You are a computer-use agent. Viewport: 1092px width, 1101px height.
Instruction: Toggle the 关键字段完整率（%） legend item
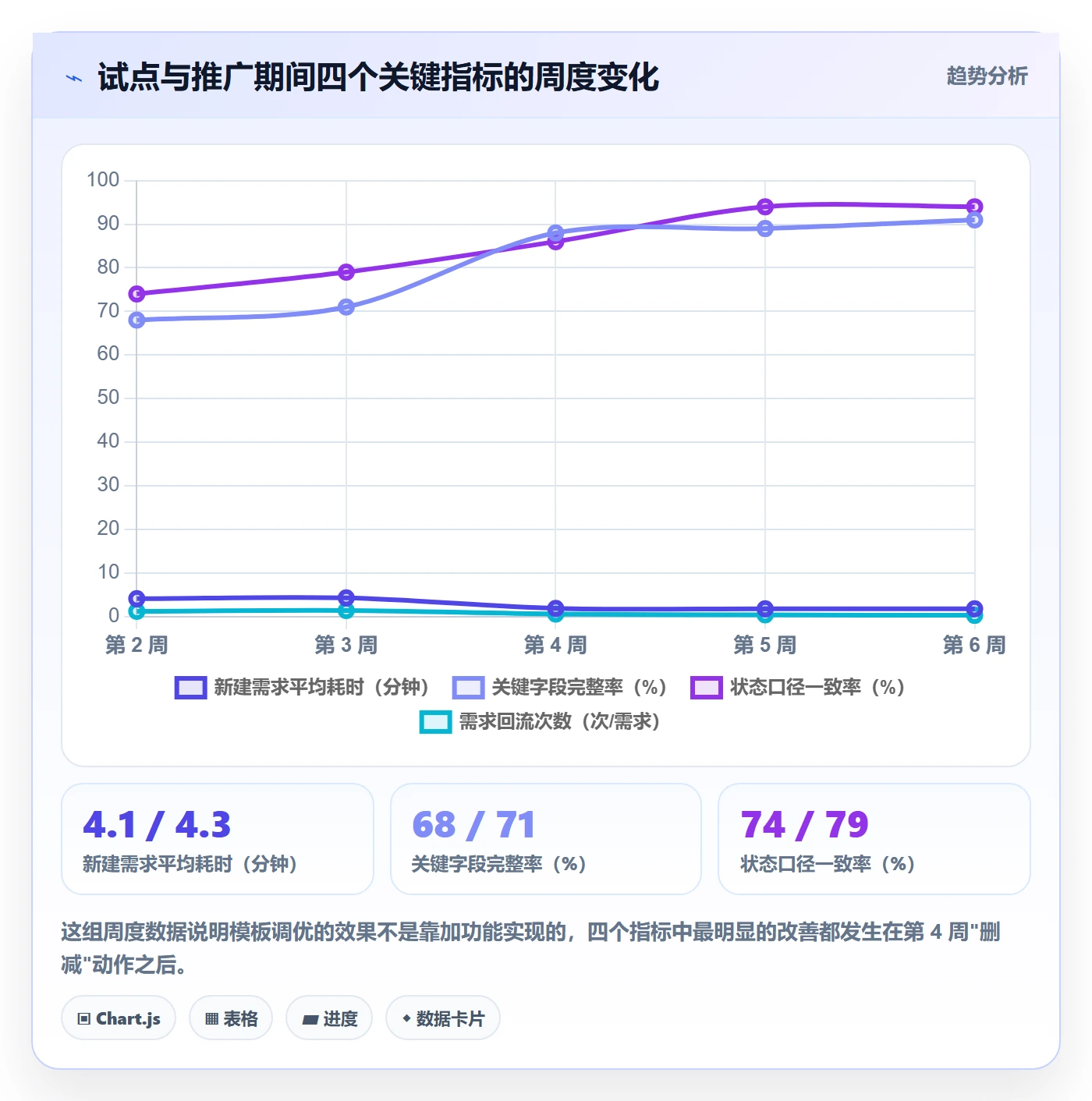pos(560,687)
